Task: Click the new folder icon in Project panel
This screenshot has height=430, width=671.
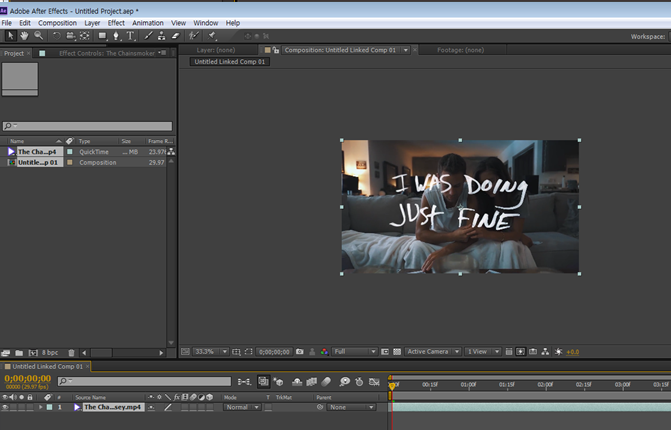Action: (x=19, y=353)
